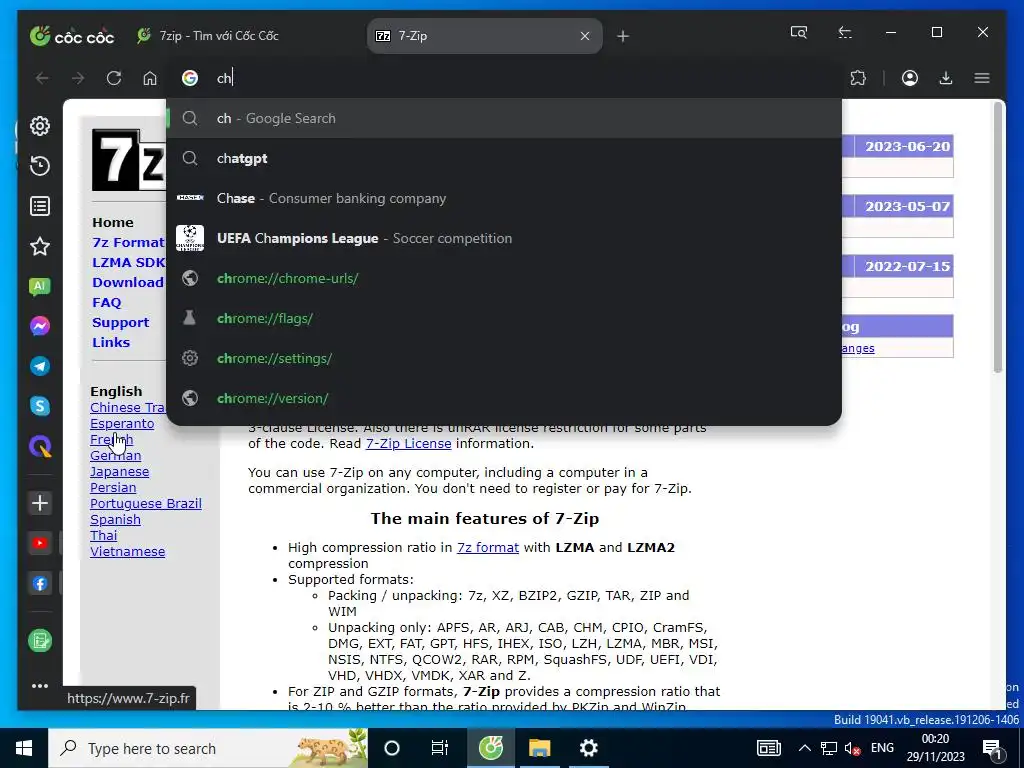Open the Extensions puzzle icon
Image resolution: width=1024 pixels, height=768 pixels.
[858, 78]
